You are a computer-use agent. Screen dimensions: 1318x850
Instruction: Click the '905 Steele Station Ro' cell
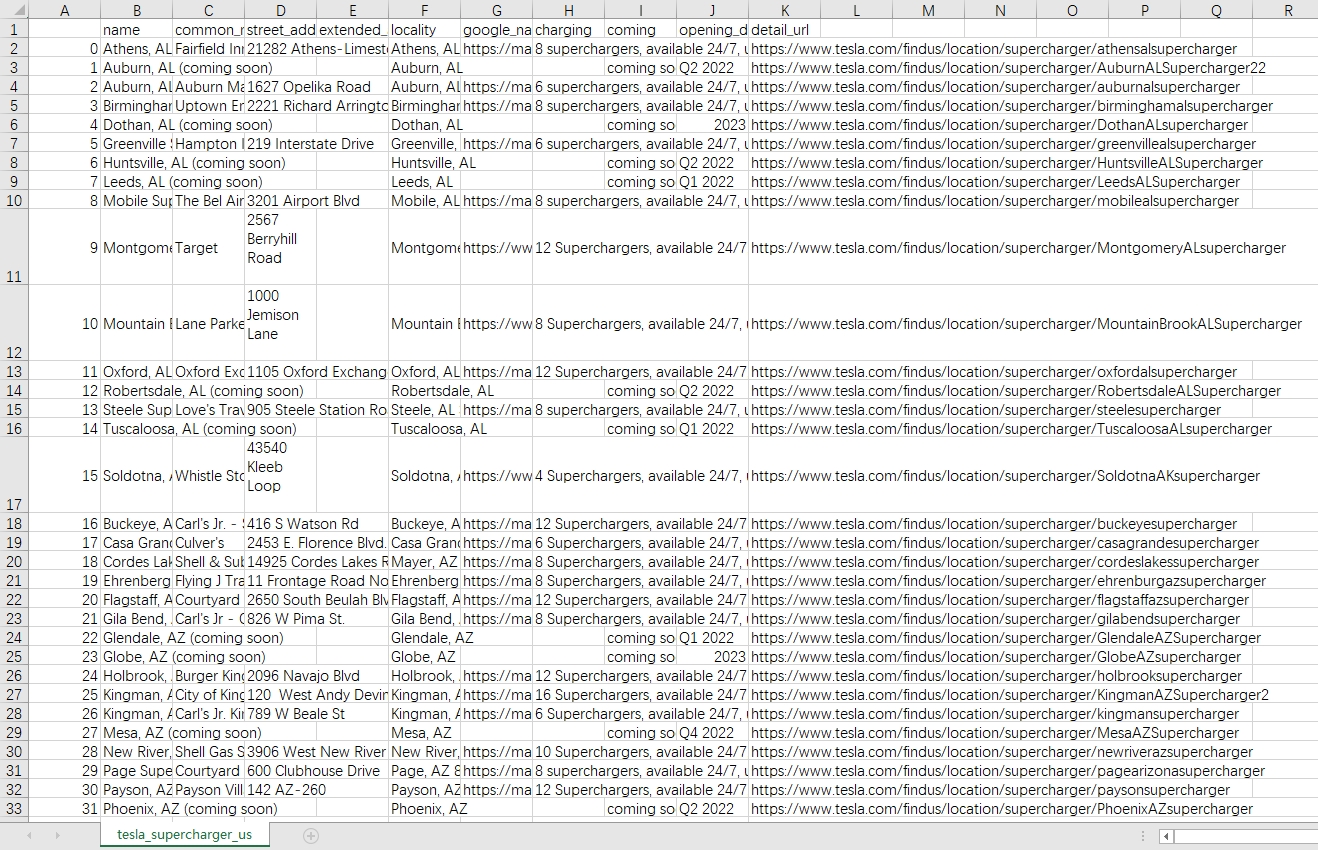point(316,410)
